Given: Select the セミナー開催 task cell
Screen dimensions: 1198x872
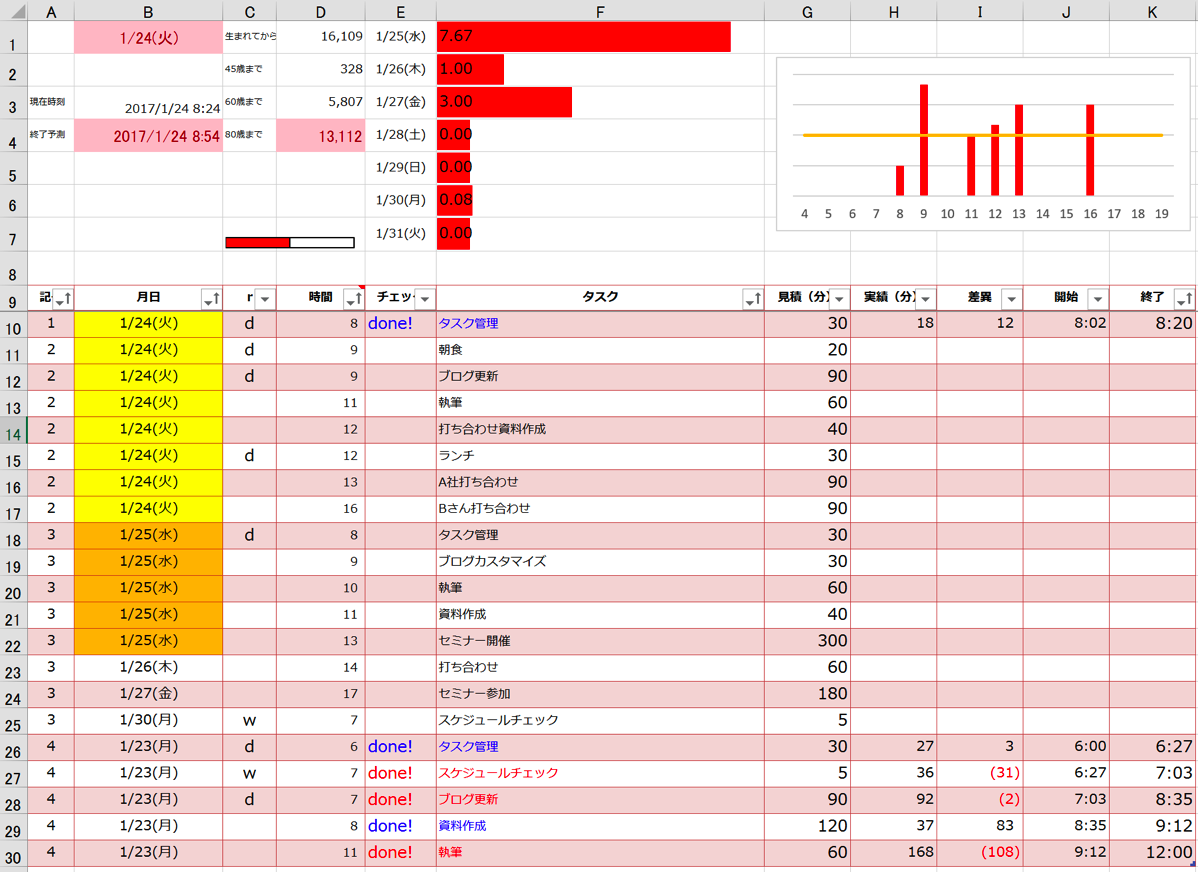Looking at the screenshot, I should pyautogui.click(x=601, y=641).
